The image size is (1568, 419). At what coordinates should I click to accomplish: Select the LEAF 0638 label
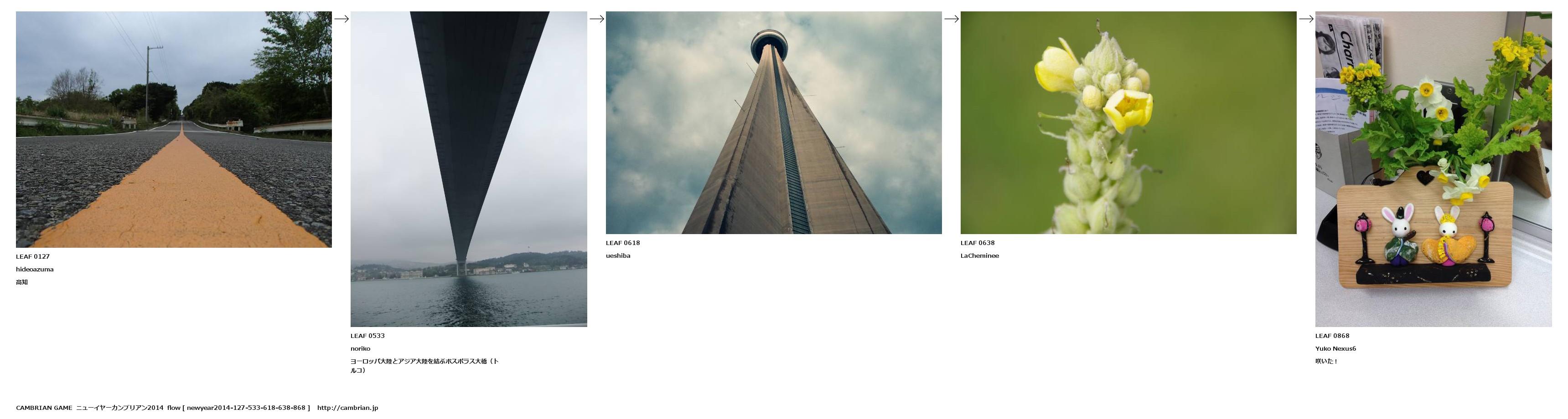(977, 243)
